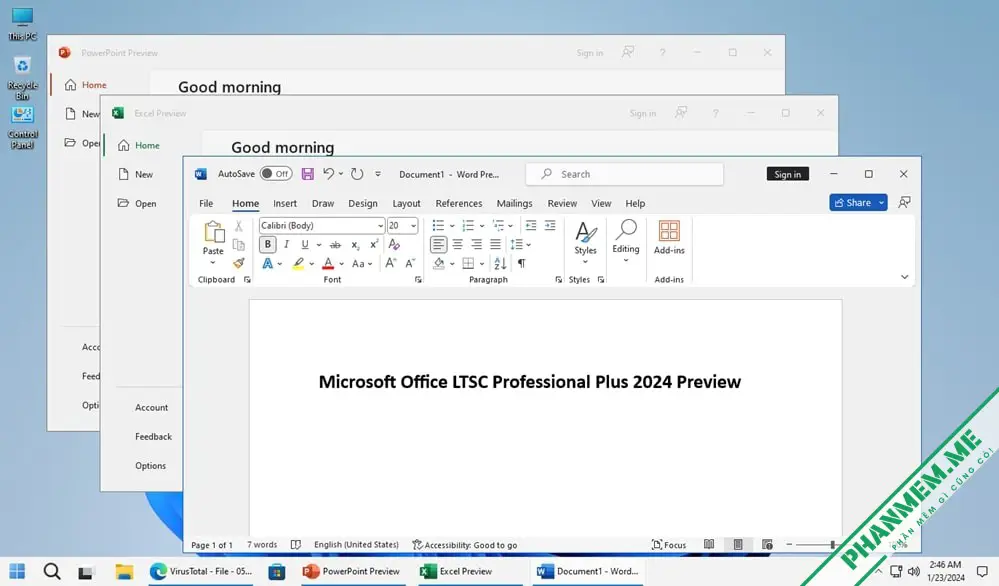
Task: Open the font name dropdown
Action: tap(380, 225)
